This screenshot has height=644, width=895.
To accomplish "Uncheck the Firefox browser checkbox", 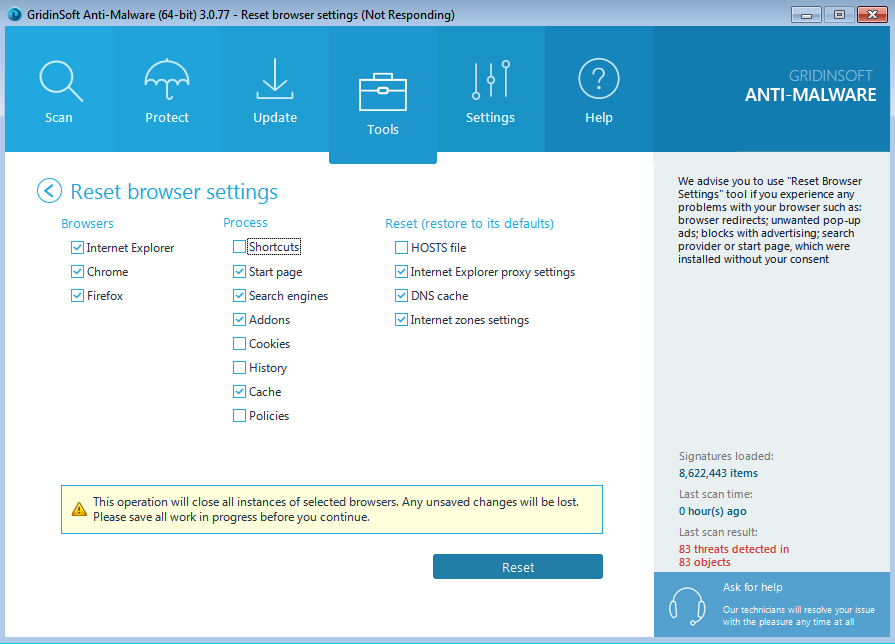I will [x=77, y=296].
